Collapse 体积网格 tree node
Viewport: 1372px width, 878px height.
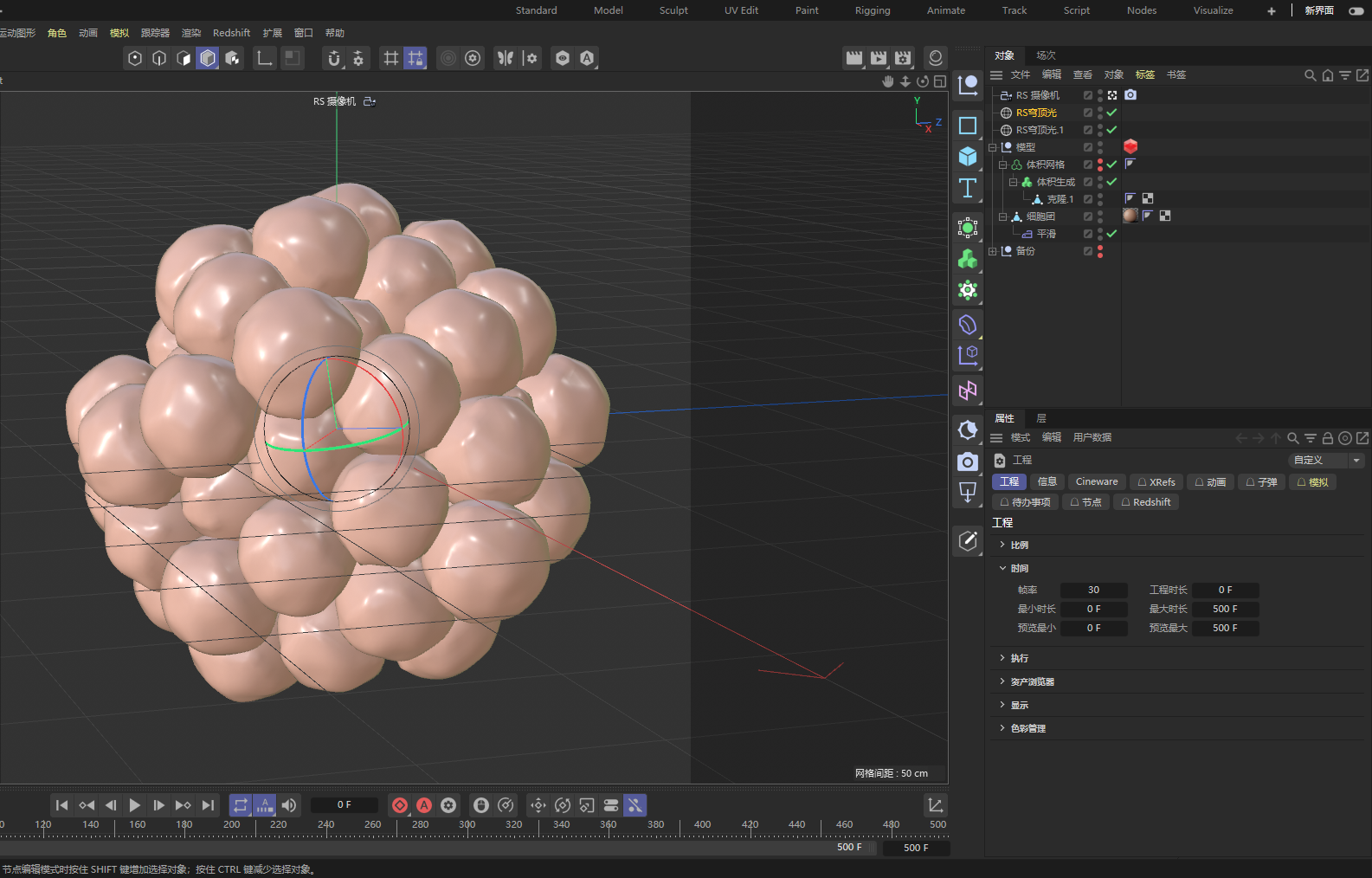1003,165
